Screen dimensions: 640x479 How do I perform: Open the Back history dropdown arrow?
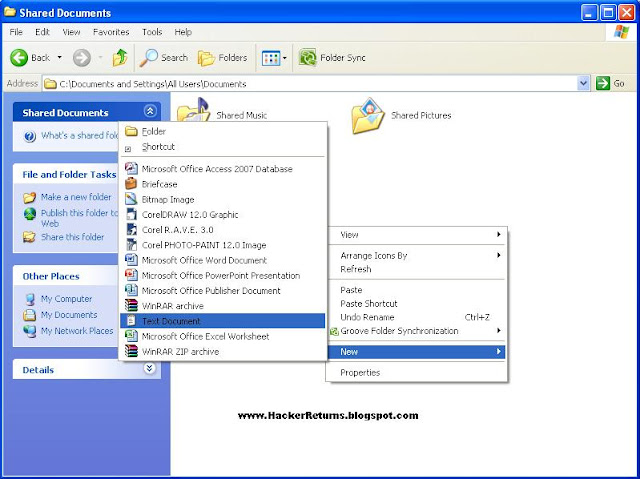(x=60, y=58)
